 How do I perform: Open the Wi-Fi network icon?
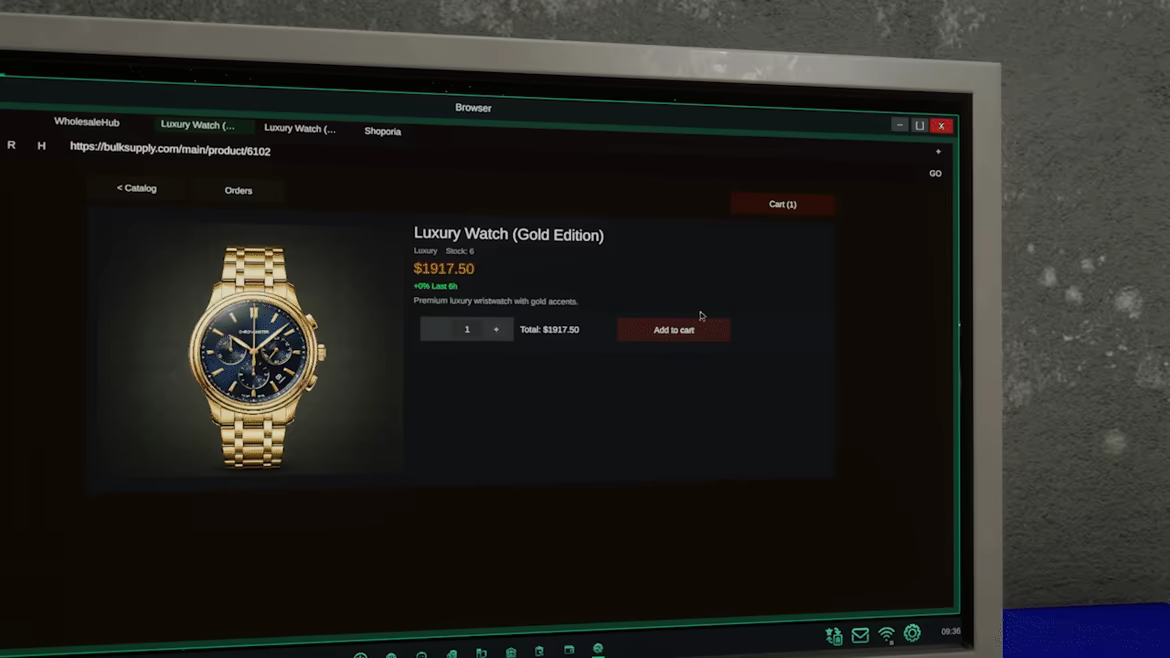pos(886,635)
